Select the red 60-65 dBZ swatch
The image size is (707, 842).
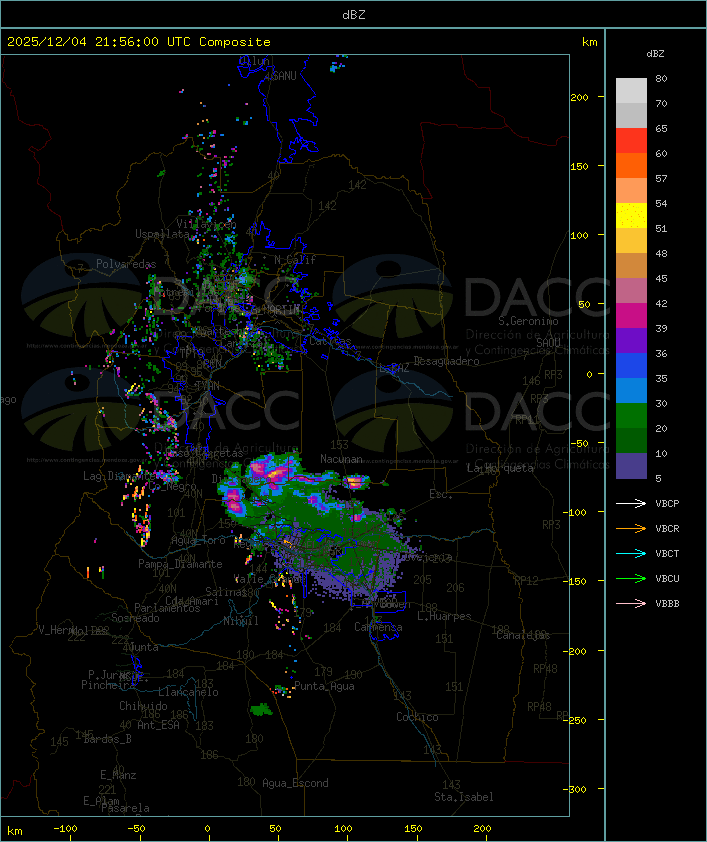pyautogui.click(x=631, y=141)
